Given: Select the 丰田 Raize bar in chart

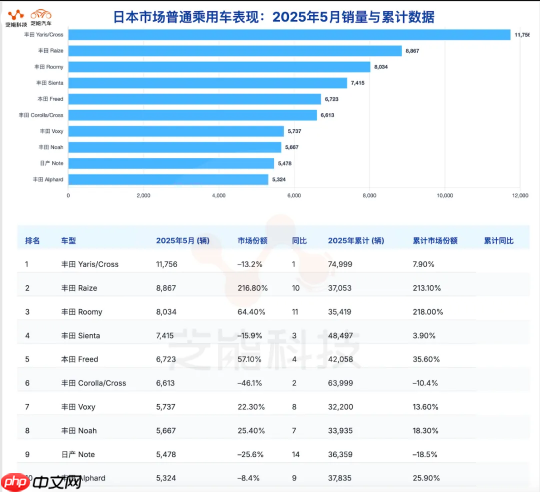Looking at the screenshot, I should click(x=235, y=51).
